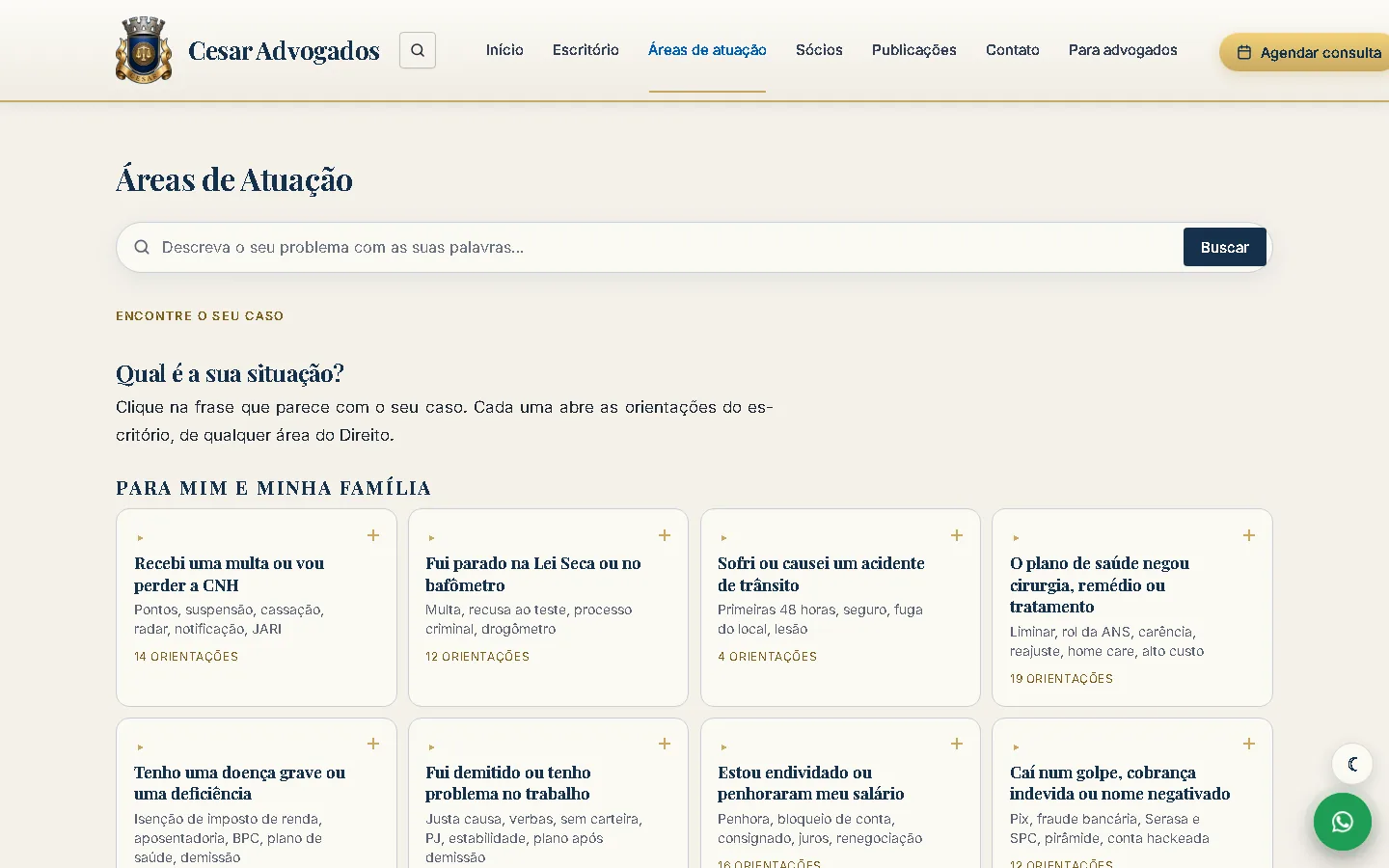Open the header search magnifier button
The width and height of the screenshot is (1389, 868).
point(418,50)
